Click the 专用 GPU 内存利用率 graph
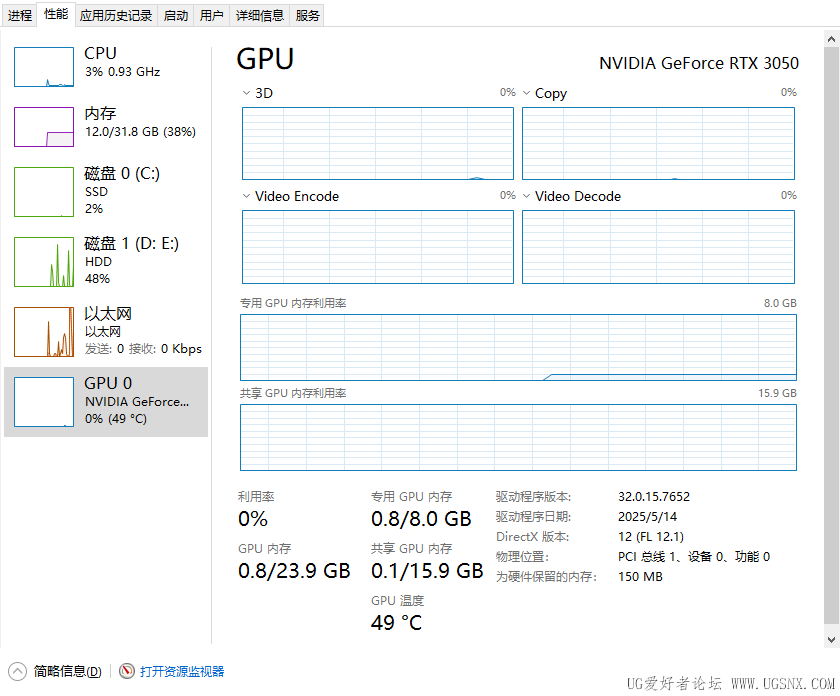Viewport: 840px width, 696px height. coord(518,347)
